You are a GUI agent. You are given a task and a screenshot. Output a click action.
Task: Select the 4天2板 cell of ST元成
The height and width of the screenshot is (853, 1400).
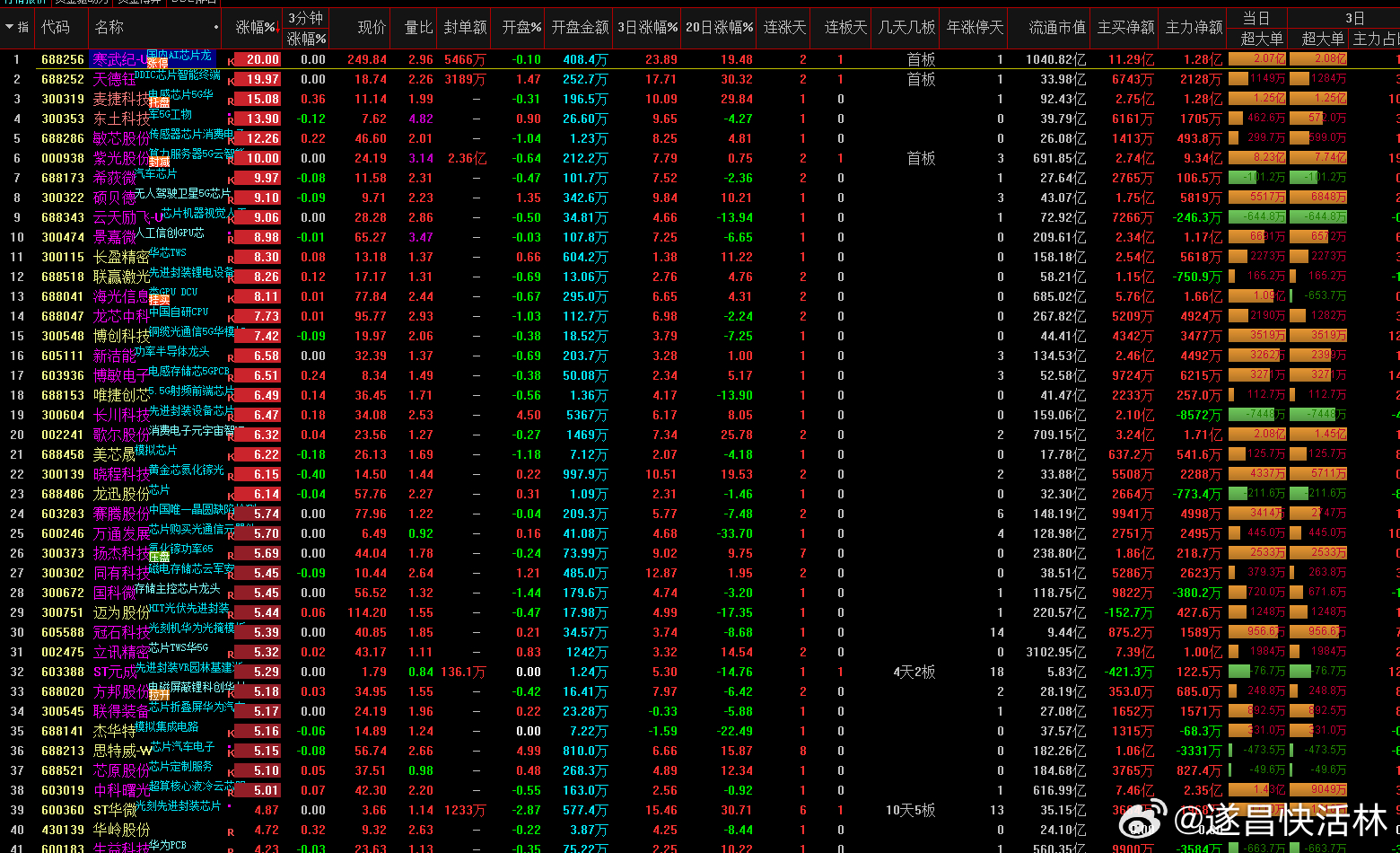coord(914,672)
